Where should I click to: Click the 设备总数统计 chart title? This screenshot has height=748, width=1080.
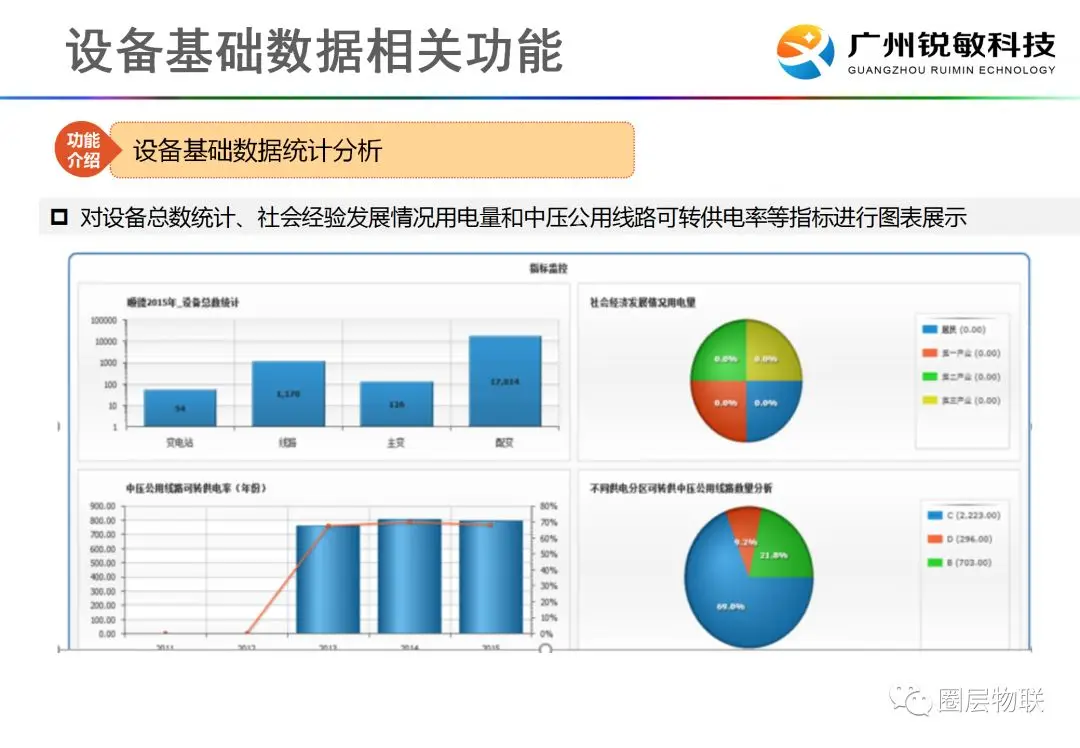(x=183, y=302)
